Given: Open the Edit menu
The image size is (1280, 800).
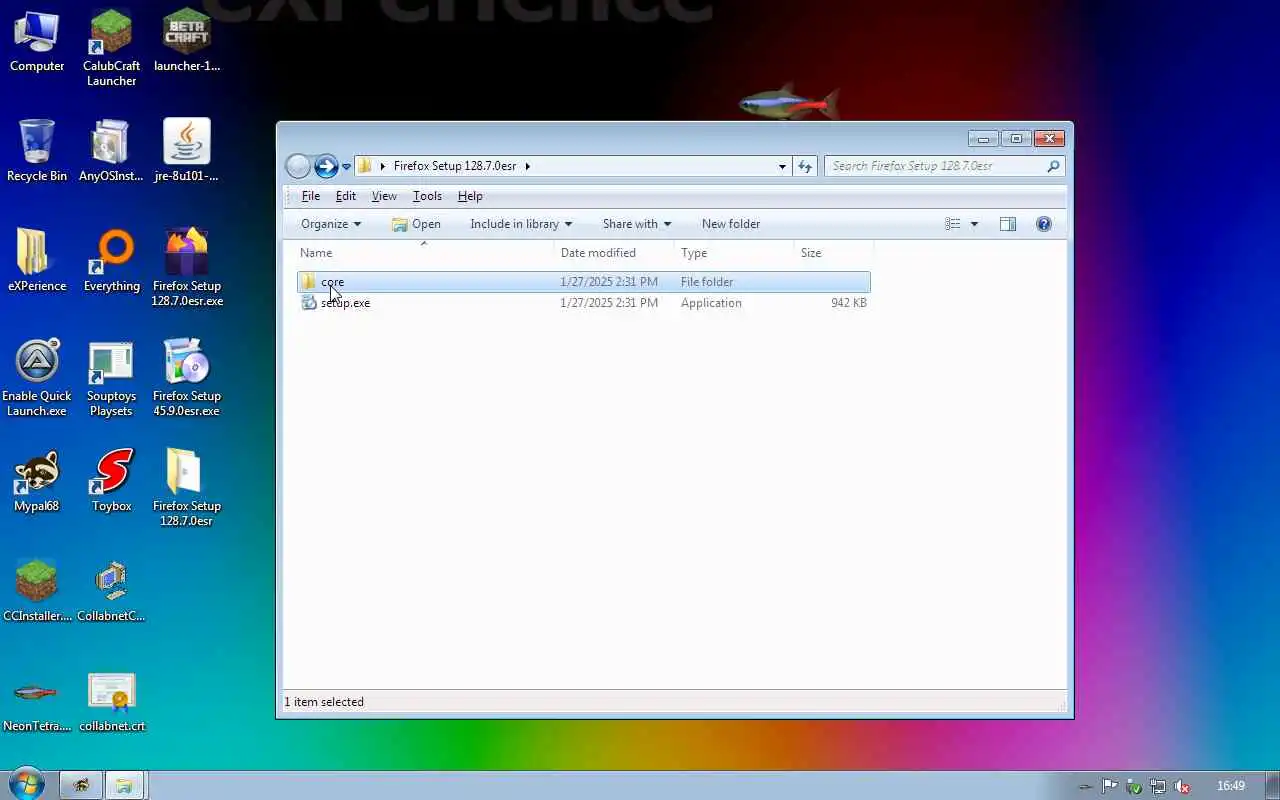Looking at the screenshot, I should pos(346,196).
